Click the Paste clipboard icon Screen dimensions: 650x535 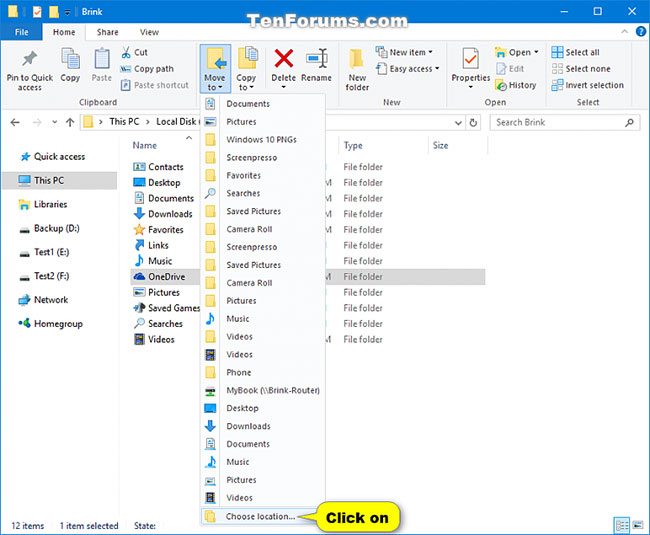click(x=102, y=58)
